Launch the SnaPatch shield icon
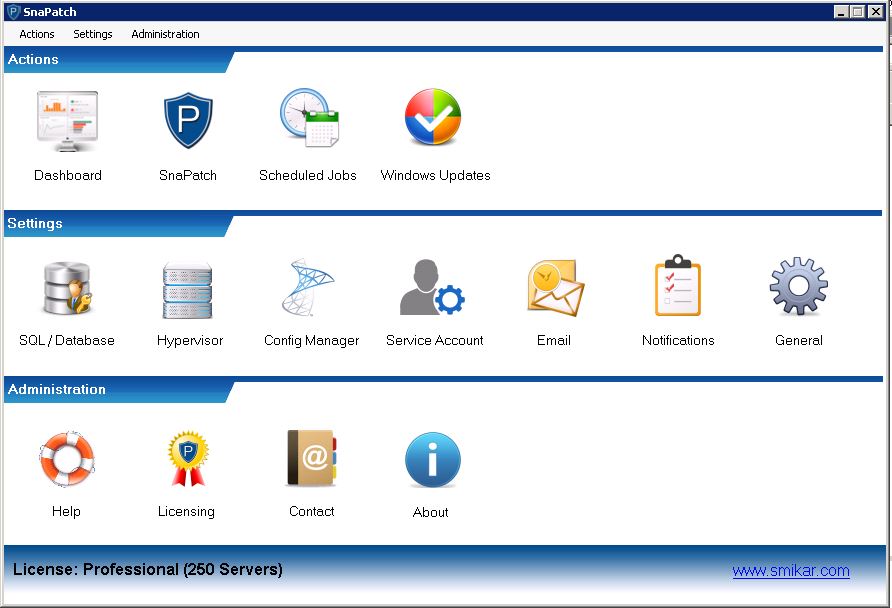892x608 pixels. [x=188, y=121]
